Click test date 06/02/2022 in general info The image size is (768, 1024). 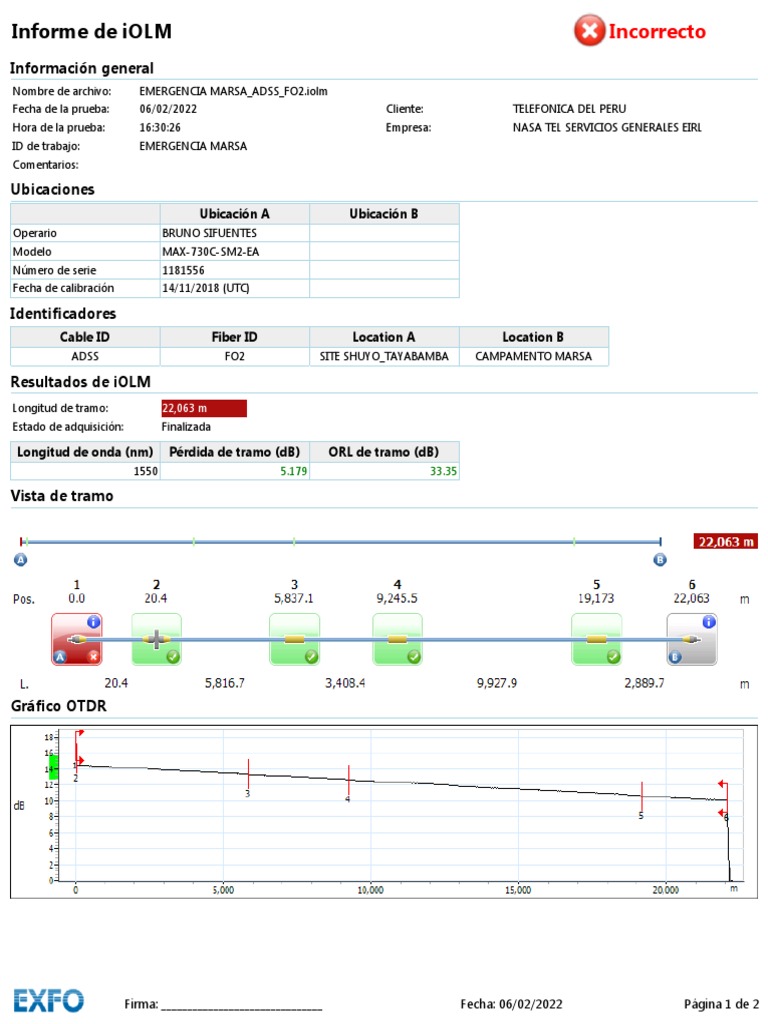tap(168, 109)
